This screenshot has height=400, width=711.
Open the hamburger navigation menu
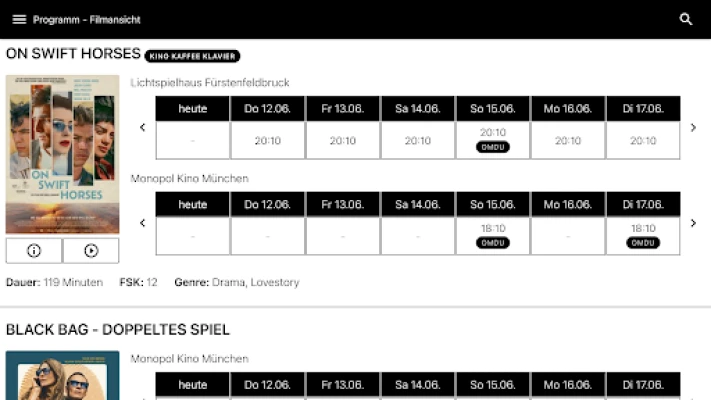[19, 19]
